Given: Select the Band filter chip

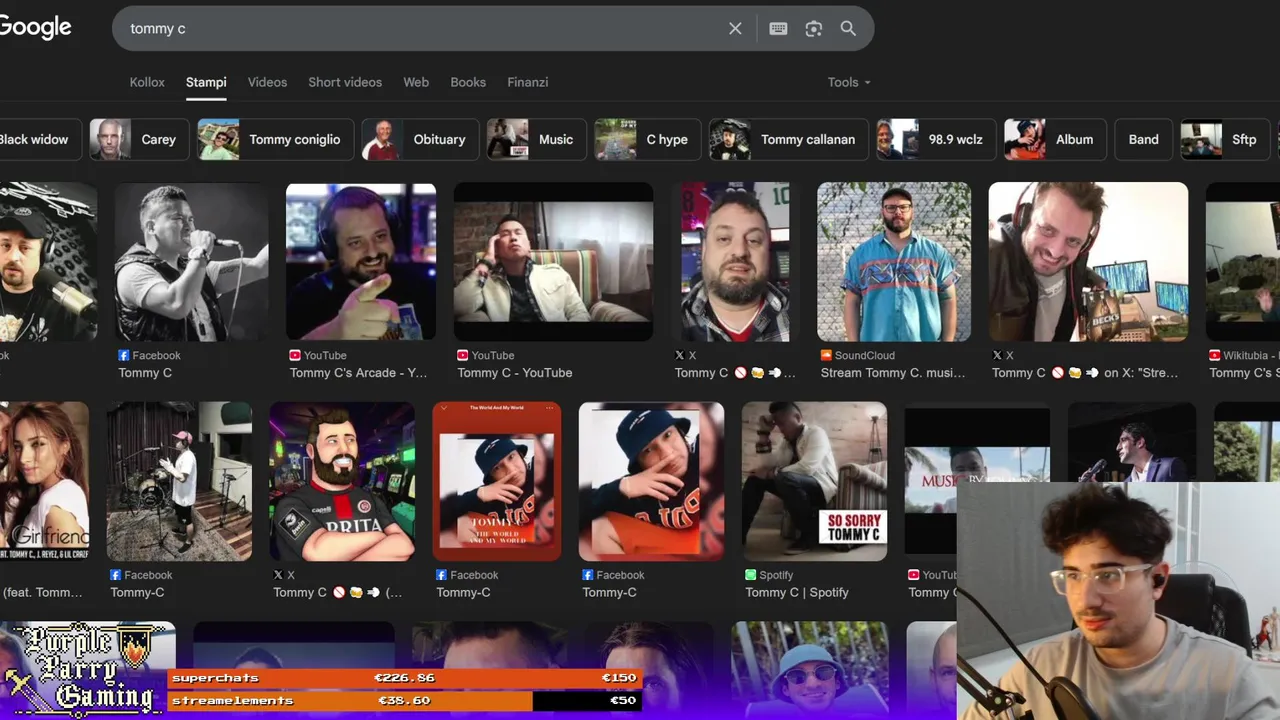Looking at the screenshot, I should point(1143,139).
